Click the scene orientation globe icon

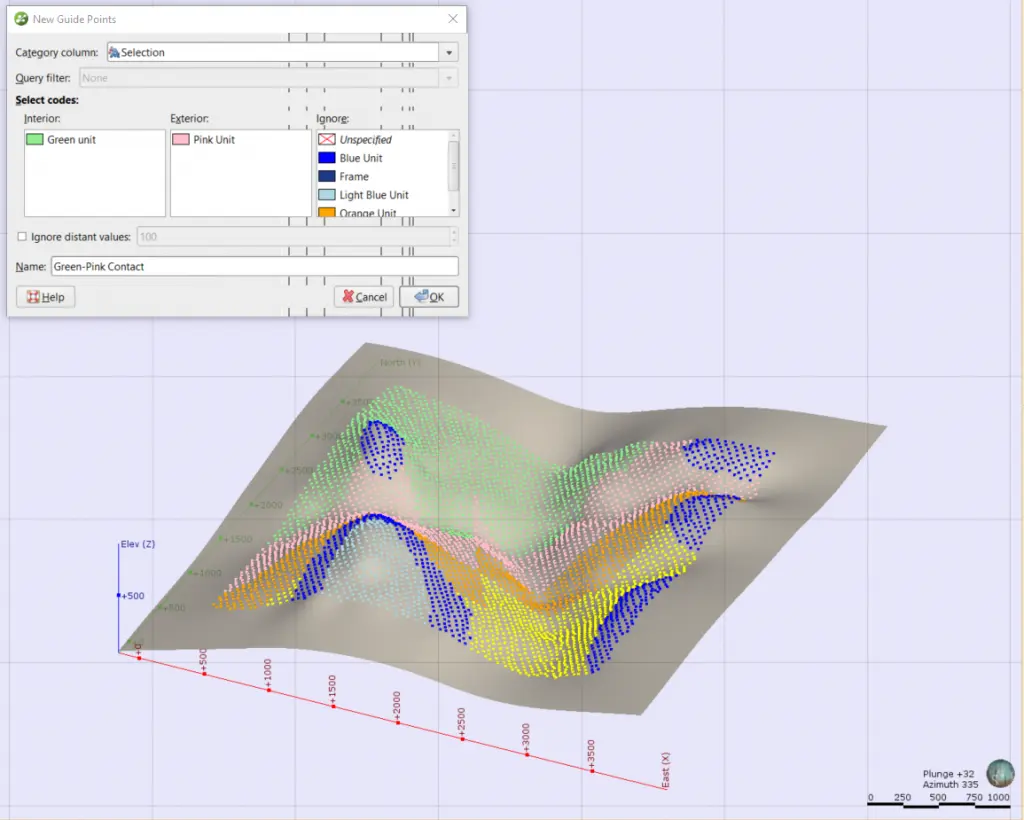pos(1000,774)
